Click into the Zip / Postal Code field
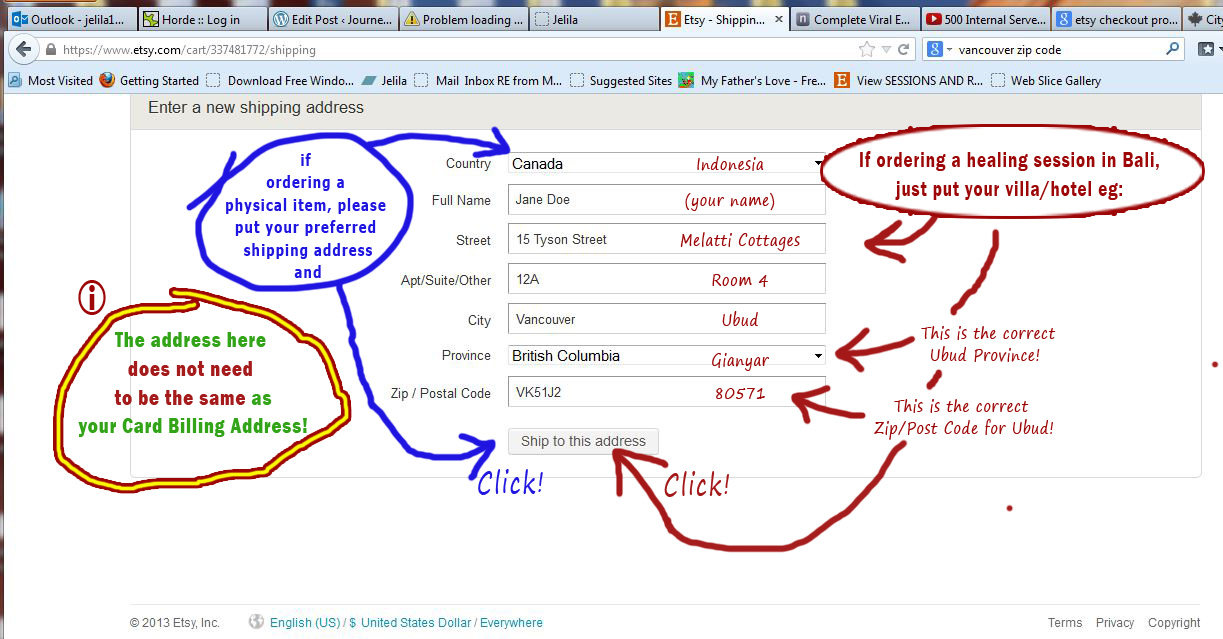The height and width of the screenshot is (639, 1223). pos(666,393)
